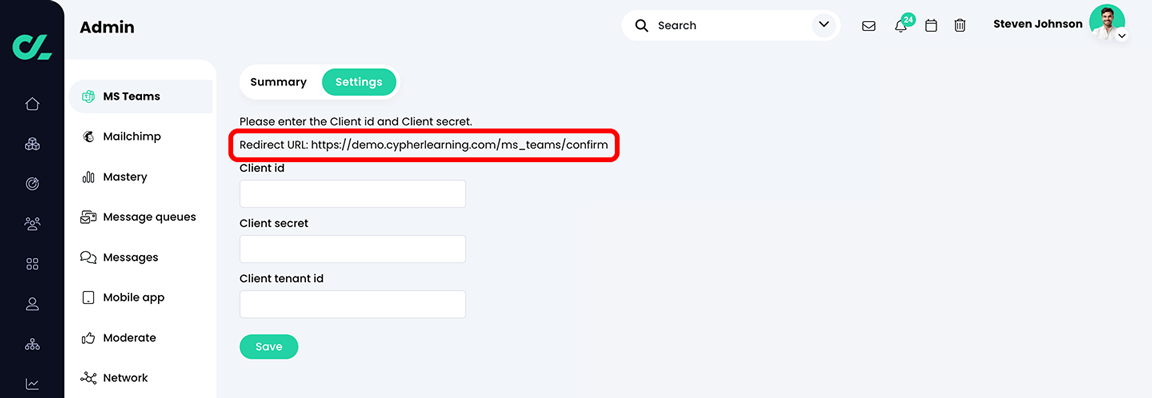The image size is (1152, 398).
Task: Open the single user icon in left rail
Action: (32, 304)
